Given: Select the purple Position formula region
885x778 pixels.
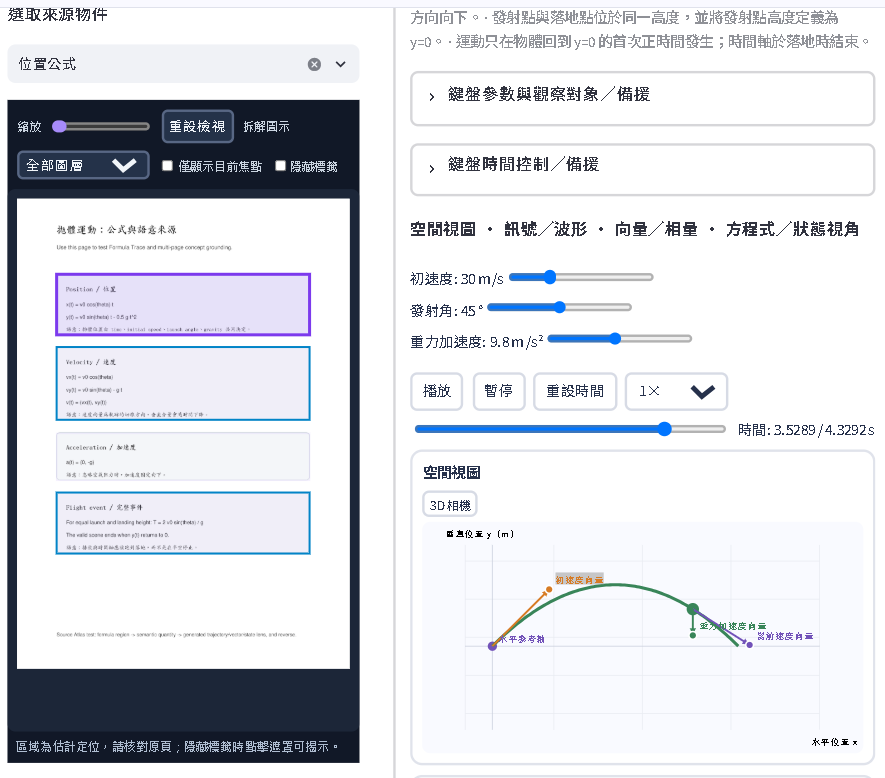Looking at the screenshot, I should click(x=183, y=305).
